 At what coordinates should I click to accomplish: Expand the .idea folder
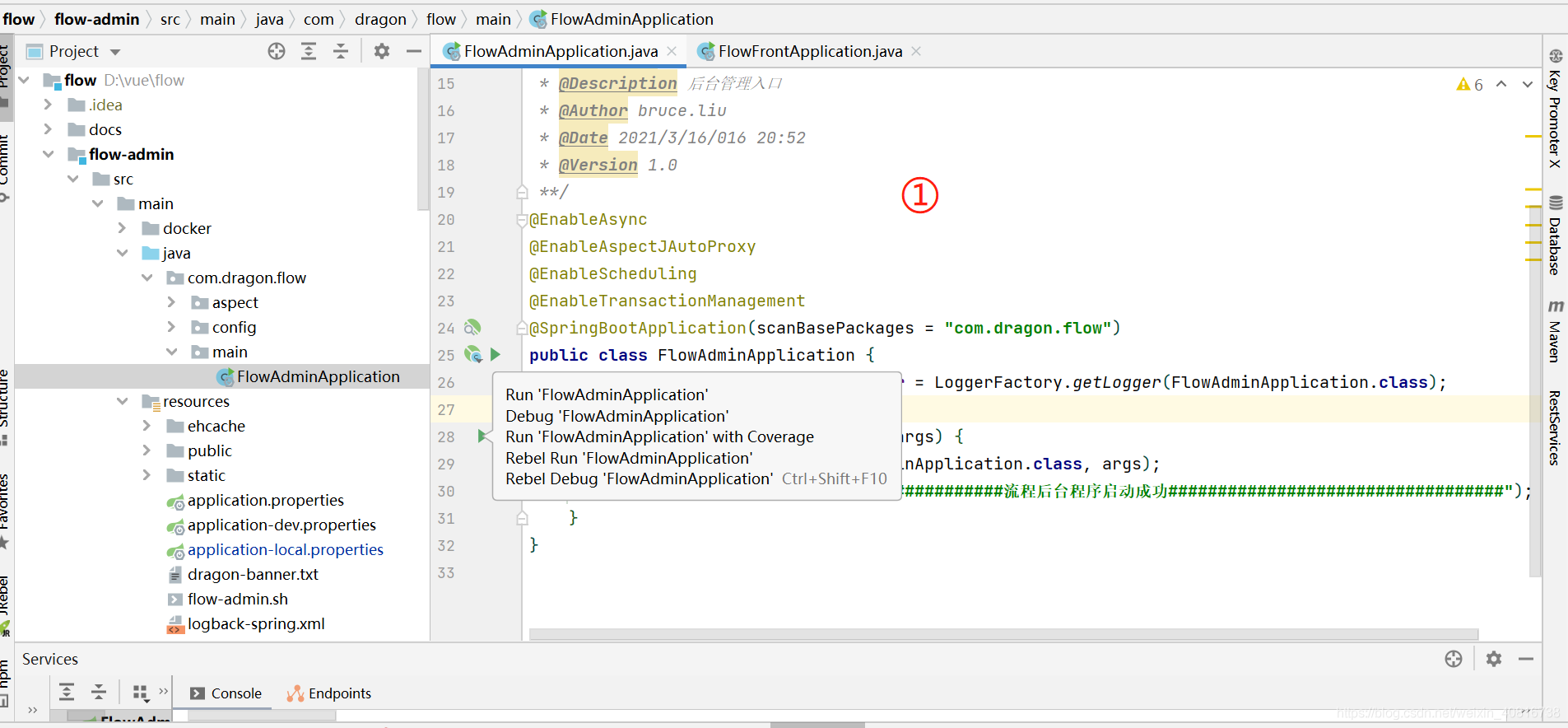coord(48,105)
